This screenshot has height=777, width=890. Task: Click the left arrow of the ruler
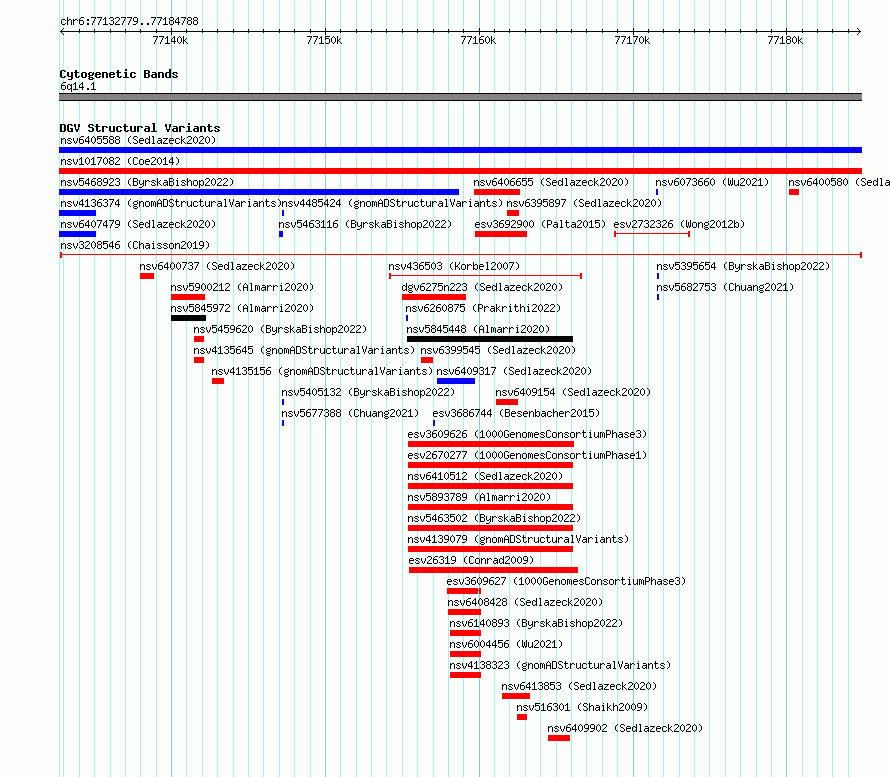[x=62, y=32]
